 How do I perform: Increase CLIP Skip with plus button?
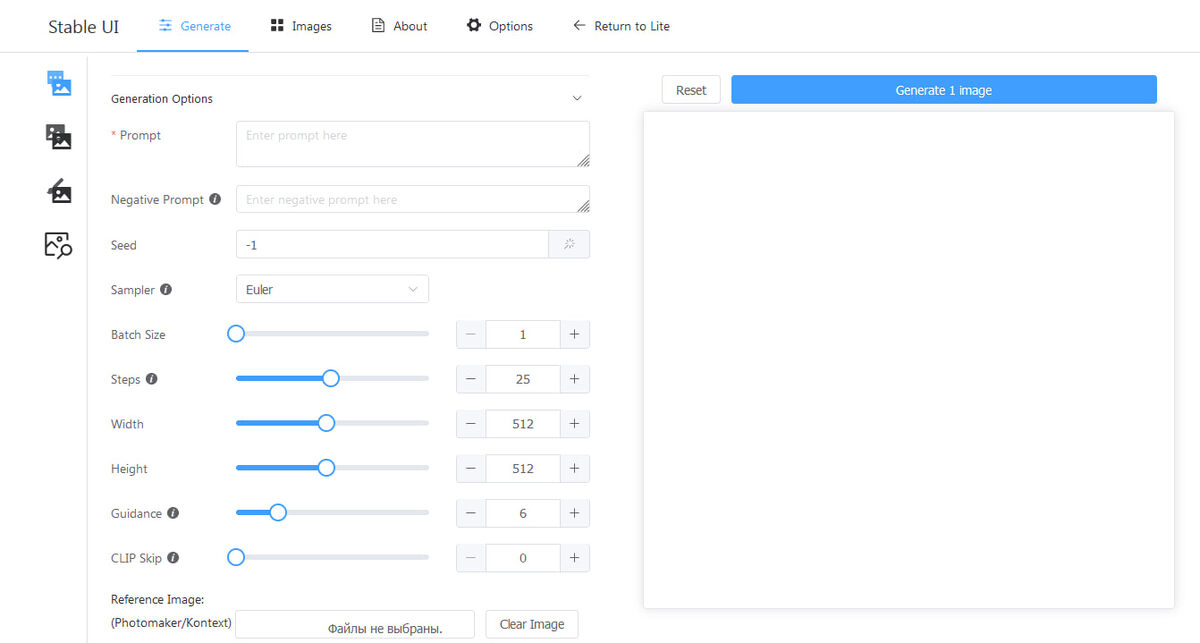(574, 558)
